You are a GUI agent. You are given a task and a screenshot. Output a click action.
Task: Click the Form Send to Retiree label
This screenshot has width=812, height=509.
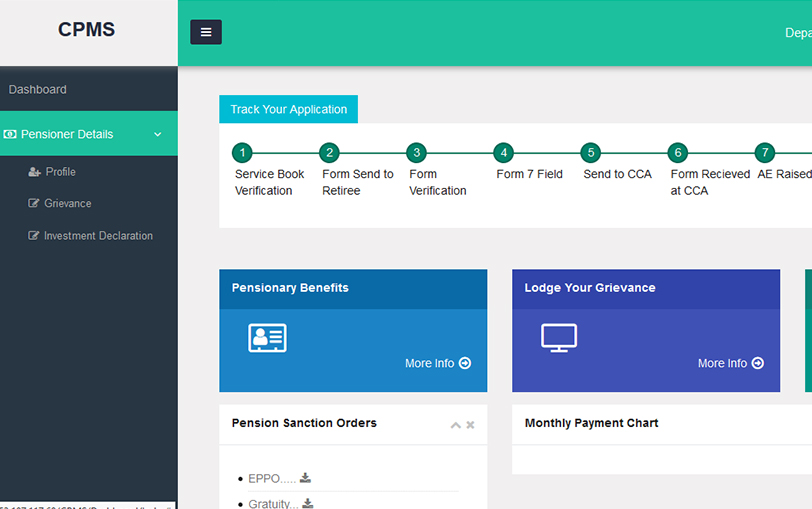(358, 182)
